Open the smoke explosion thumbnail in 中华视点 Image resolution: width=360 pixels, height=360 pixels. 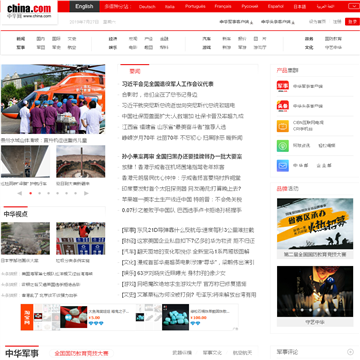coord(25,239)
